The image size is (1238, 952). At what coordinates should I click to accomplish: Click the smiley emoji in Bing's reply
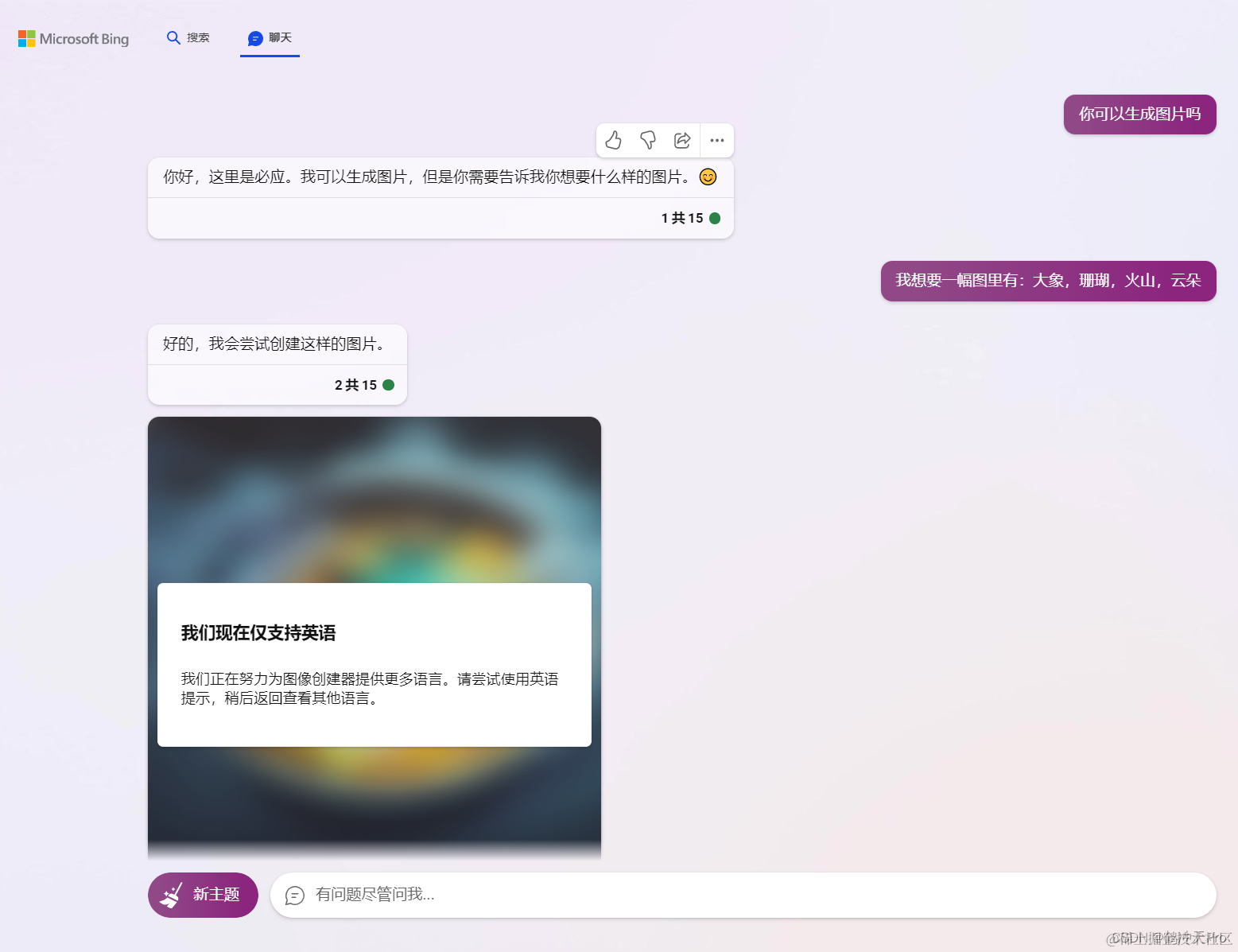pos(707,177)
